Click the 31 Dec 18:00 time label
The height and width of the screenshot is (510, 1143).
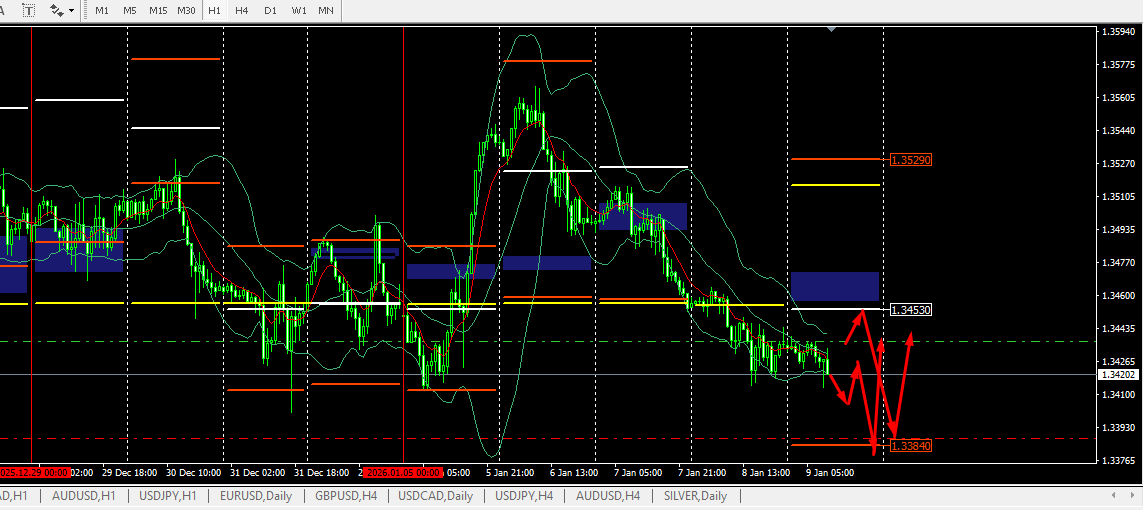(x=321, y=472)
